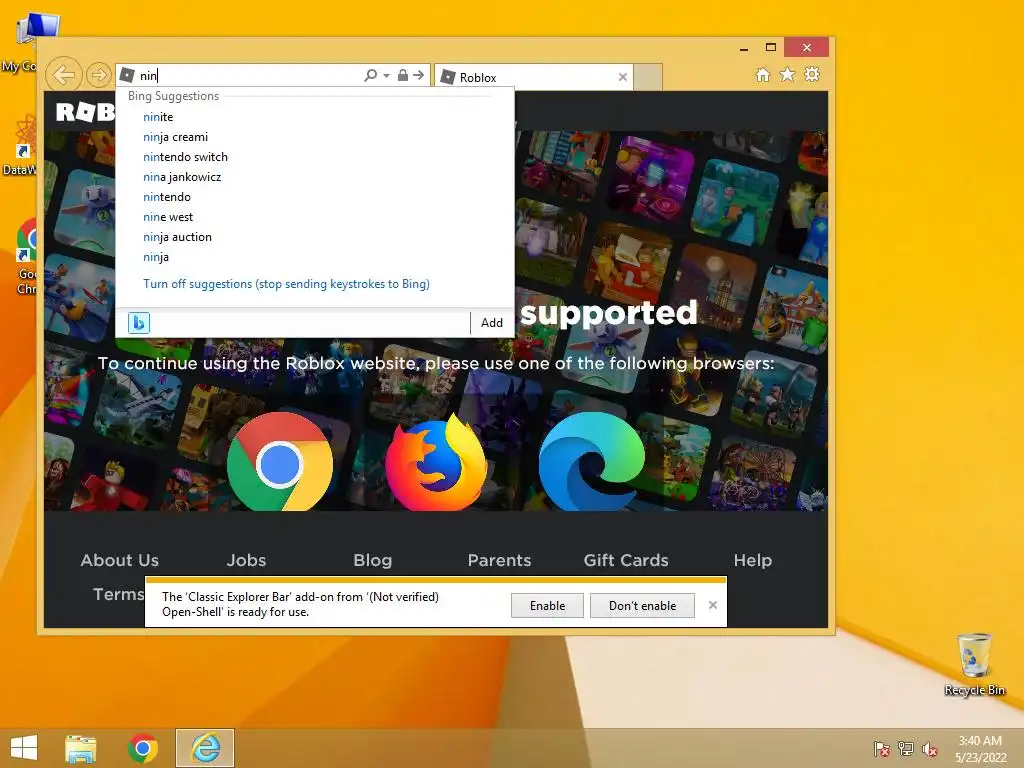Open the Tools gear icon
Image resolution: width=1024 pixels, height=768 pixels.
point(812,74)
